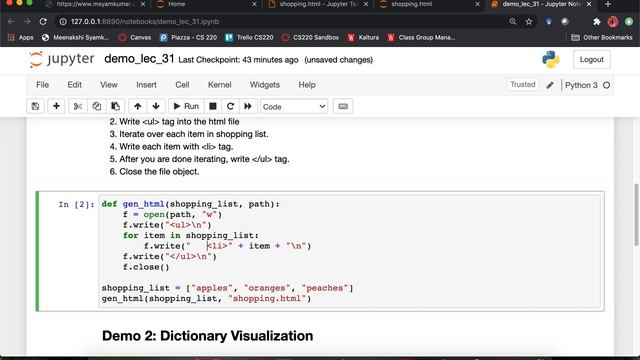The height and width of the screenshot is (360, 640).
Task: Reload the page in browser
Action: 43,22
